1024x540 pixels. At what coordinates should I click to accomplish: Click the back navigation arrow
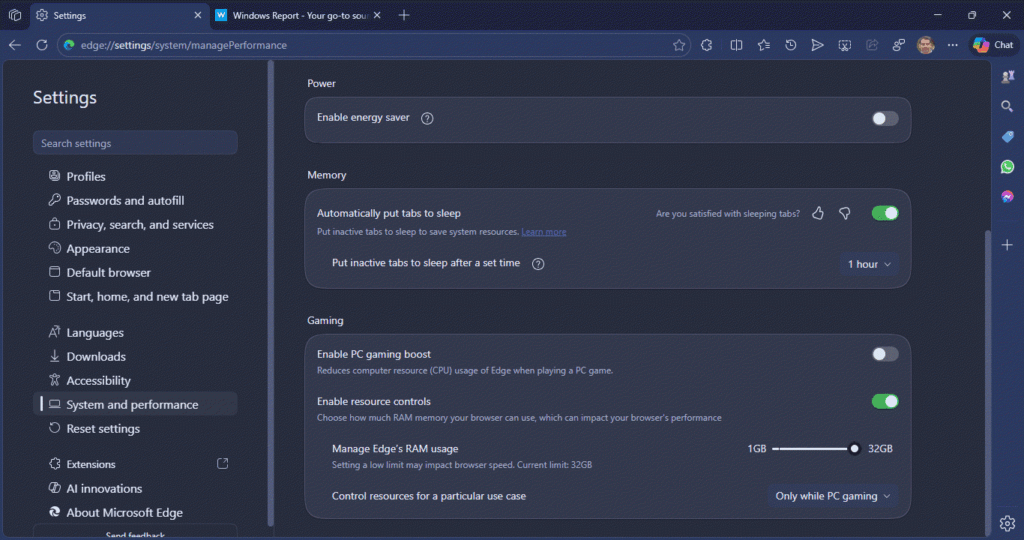[x=15, y=45]
